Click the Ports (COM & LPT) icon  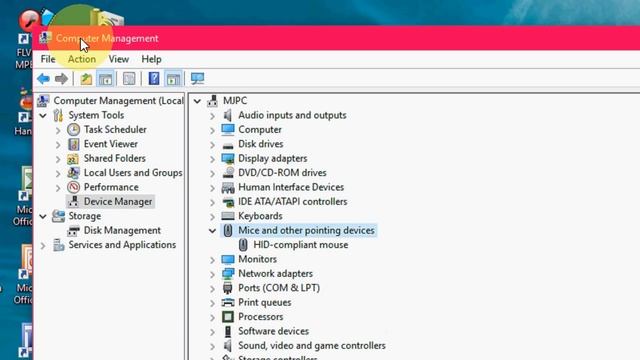point(228,288)
